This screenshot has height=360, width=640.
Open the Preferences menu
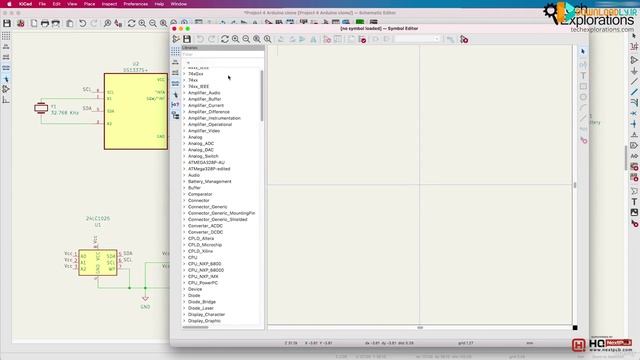pyautogui.click(x=136, y=4)
